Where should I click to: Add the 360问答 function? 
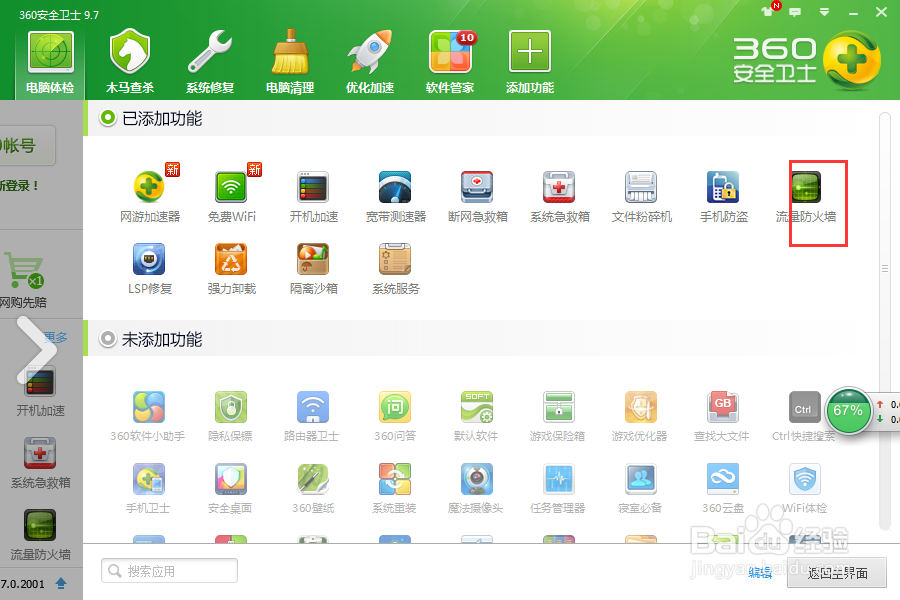[395, 416]
